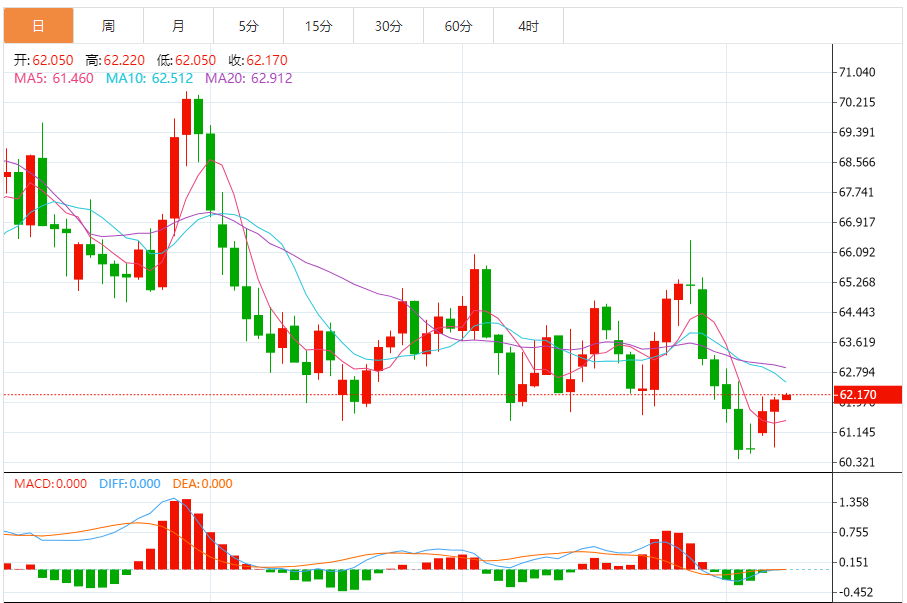Click the 71.040 price axis label

858,72
